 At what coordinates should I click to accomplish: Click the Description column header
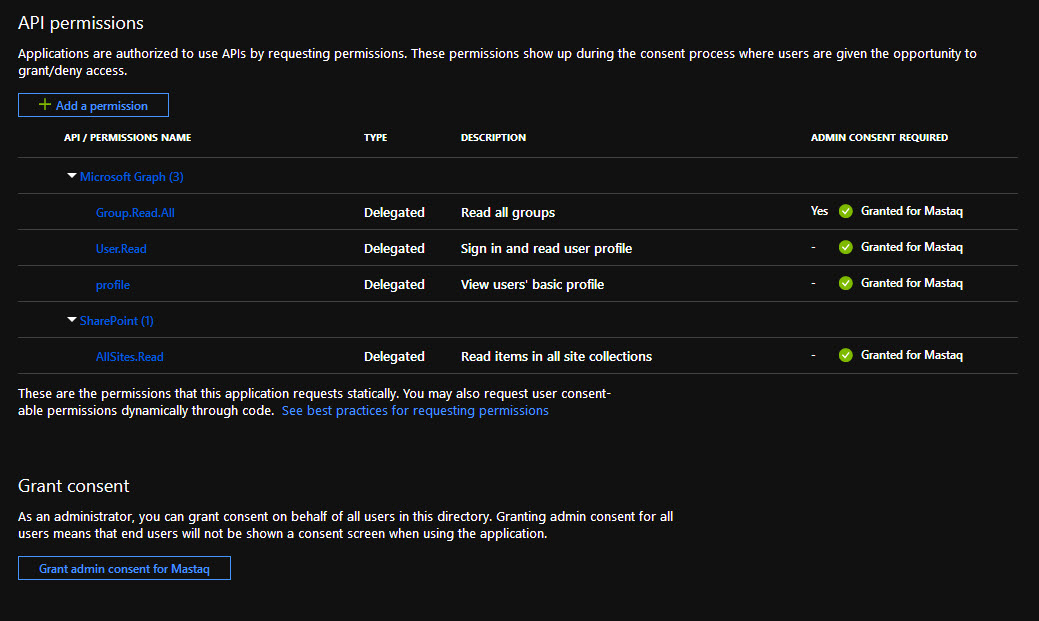click(493, 138)
